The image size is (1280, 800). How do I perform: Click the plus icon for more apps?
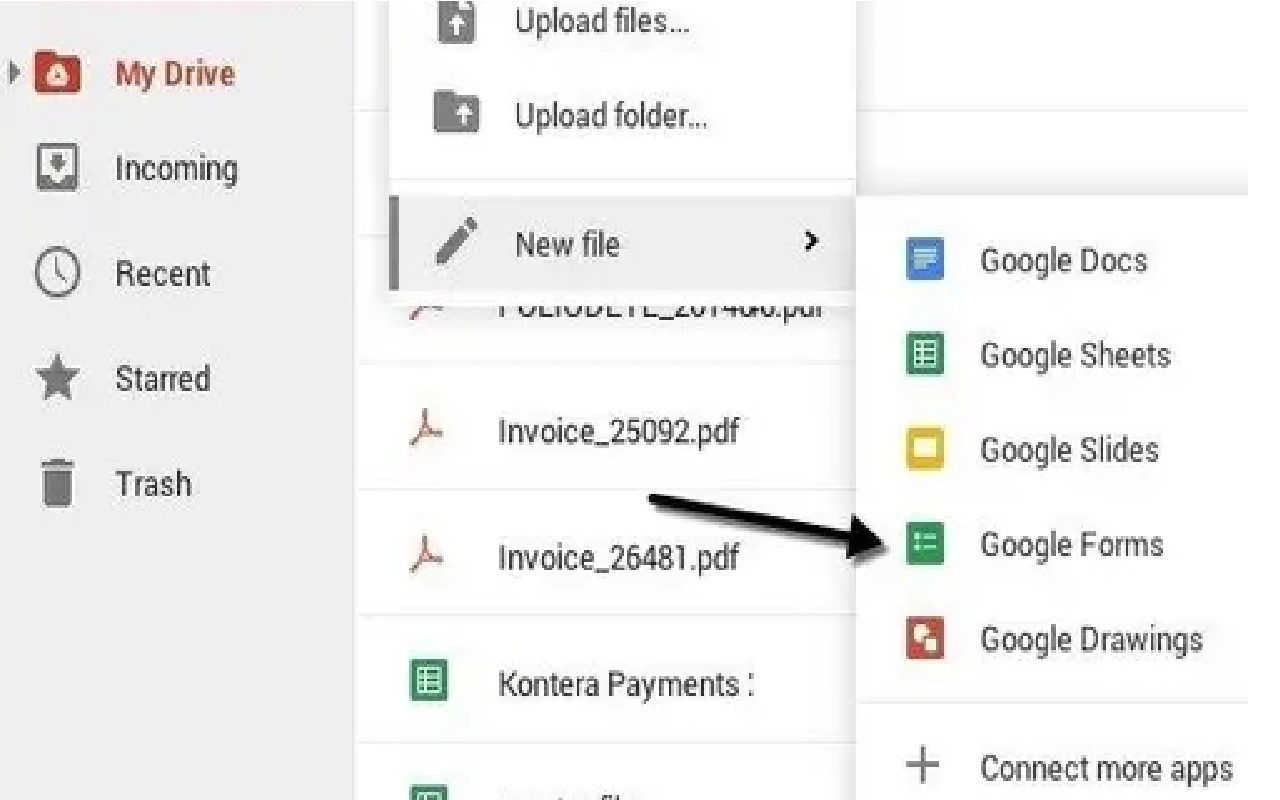coord(922,766)
